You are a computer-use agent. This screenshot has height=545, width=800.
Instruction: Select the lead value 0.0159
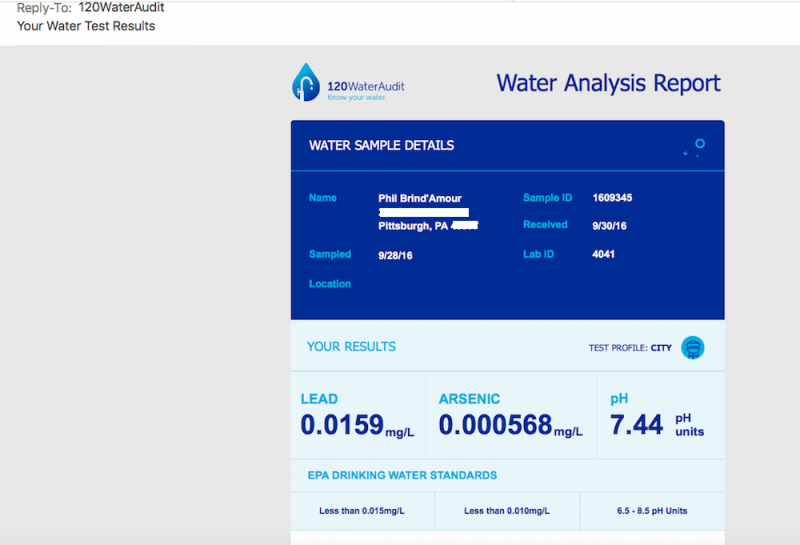pos(342,425)
